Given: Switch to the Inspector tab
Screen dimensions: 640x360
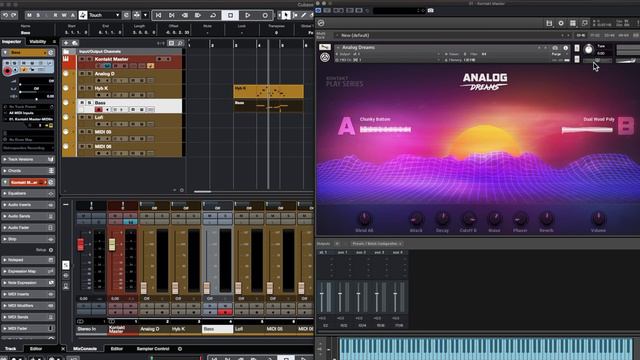Looking at the screenshot, I should pos(12,42).
